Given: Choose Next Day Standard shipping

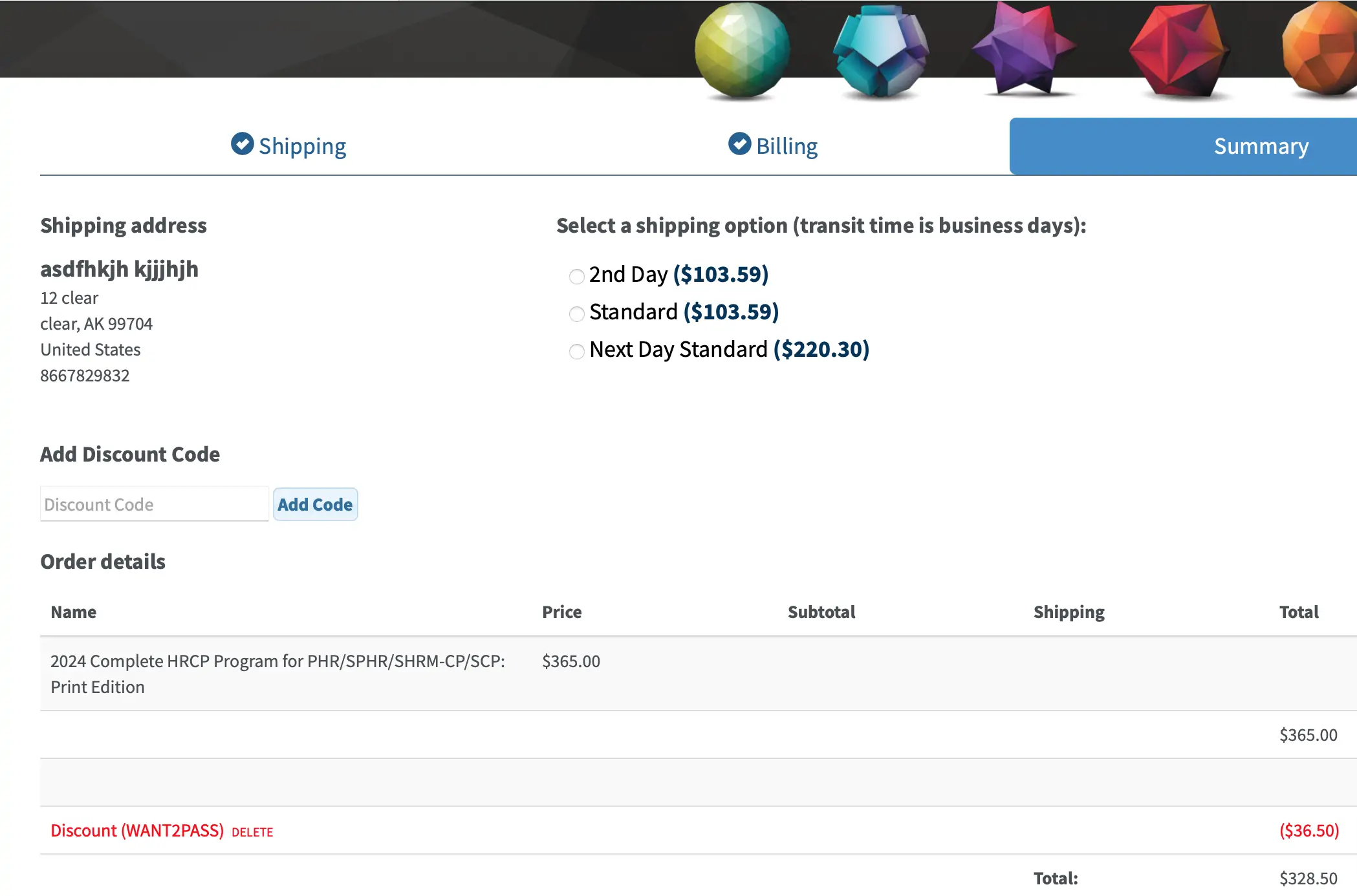Looking at the screenshot, I should (x=576, y=352).
